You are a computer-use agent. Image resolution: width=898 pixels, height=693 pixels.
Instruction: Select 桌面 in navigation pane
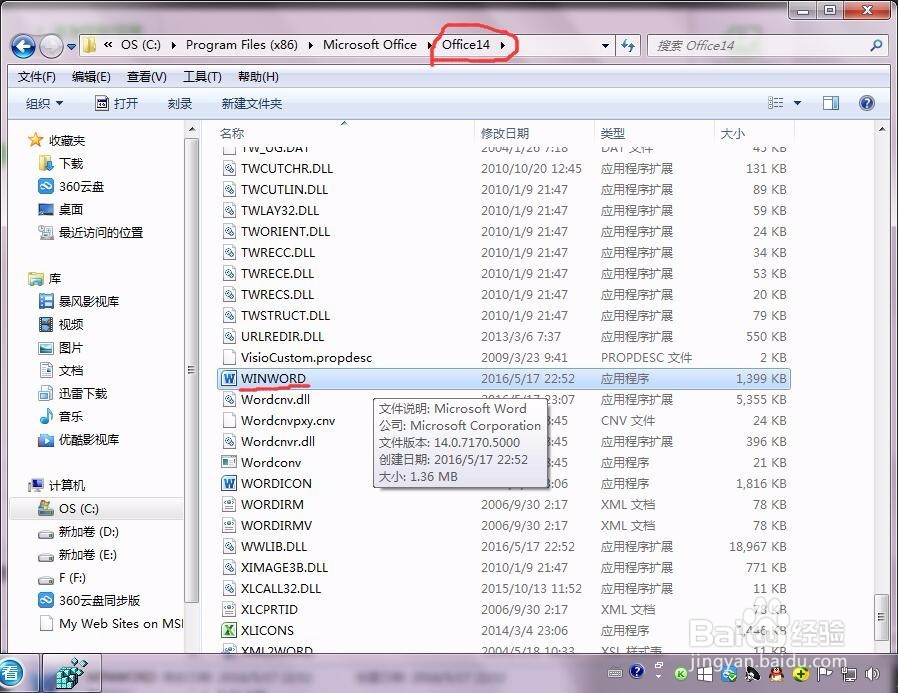point(70,210)
